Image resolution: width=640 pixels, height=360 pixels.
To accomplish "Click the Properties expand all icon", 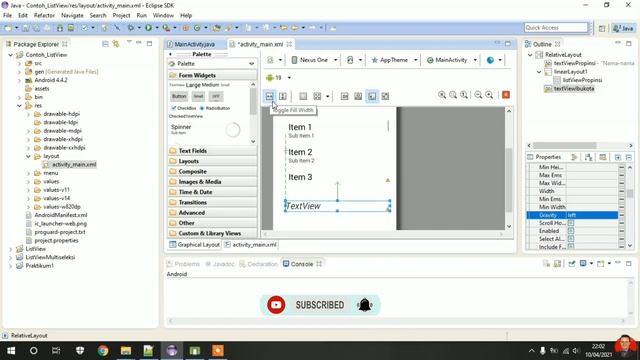I will [618, 157].
